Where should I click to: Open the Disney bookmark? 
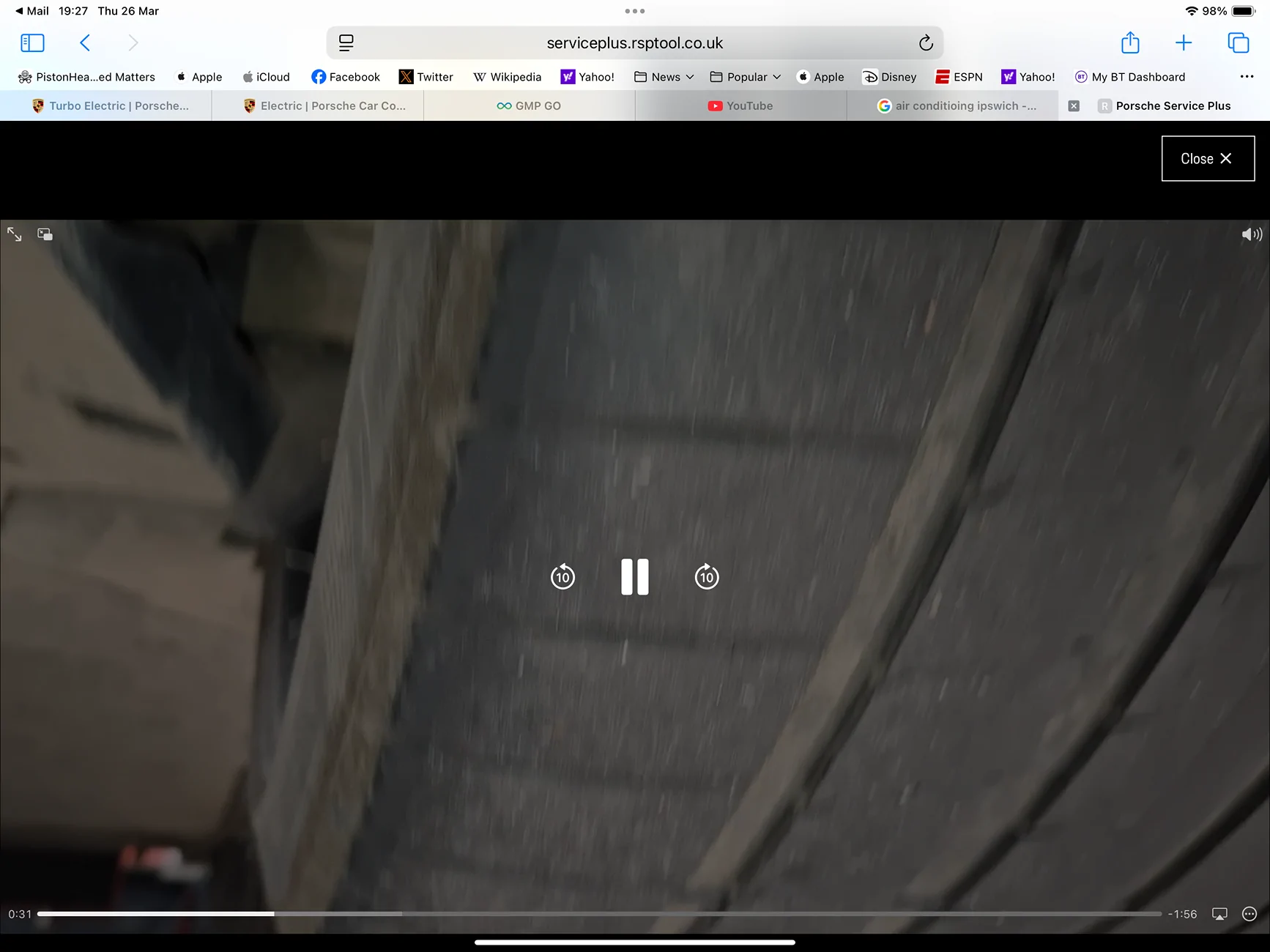click(889, 77)
